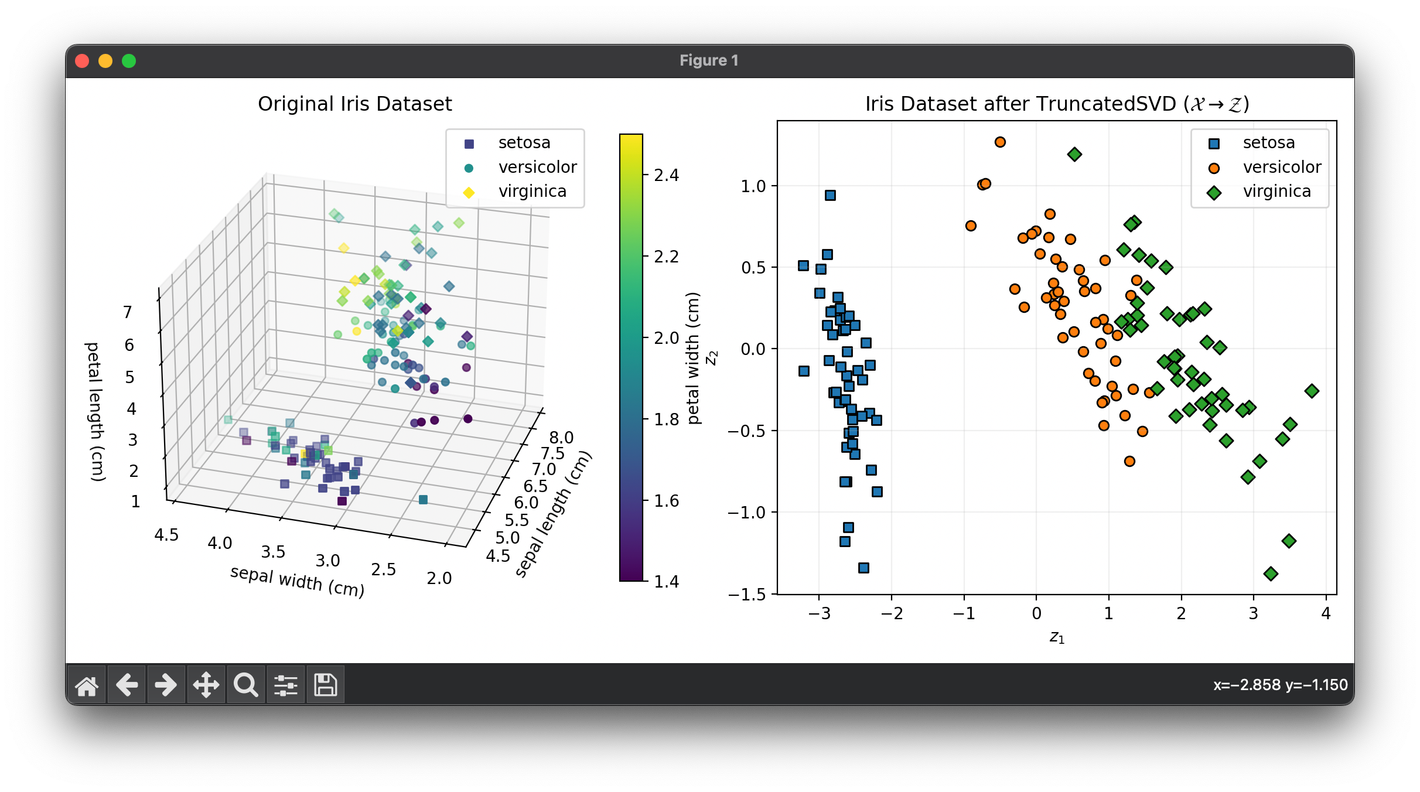Click the cursor coordinates readout x=-2.858
This screenshot has width=1420, height=792.
coord(1280,685)
